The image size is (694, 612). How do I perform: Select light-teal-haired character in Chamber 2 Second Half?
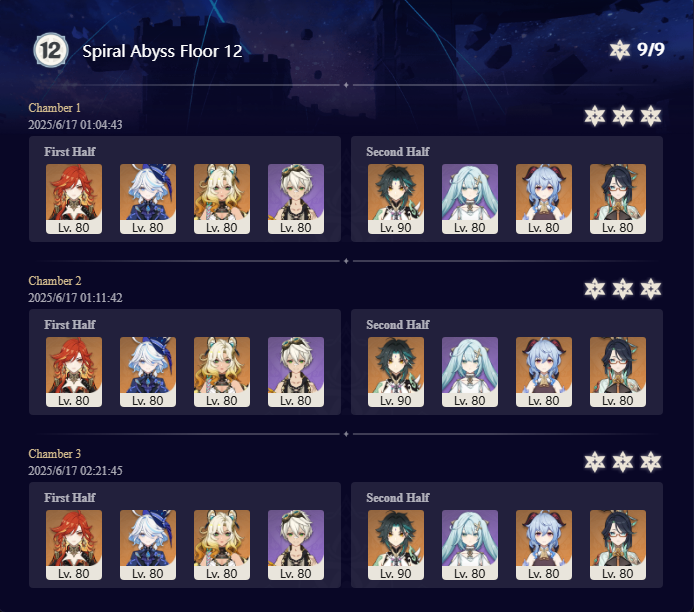click(x=470, y=372)
